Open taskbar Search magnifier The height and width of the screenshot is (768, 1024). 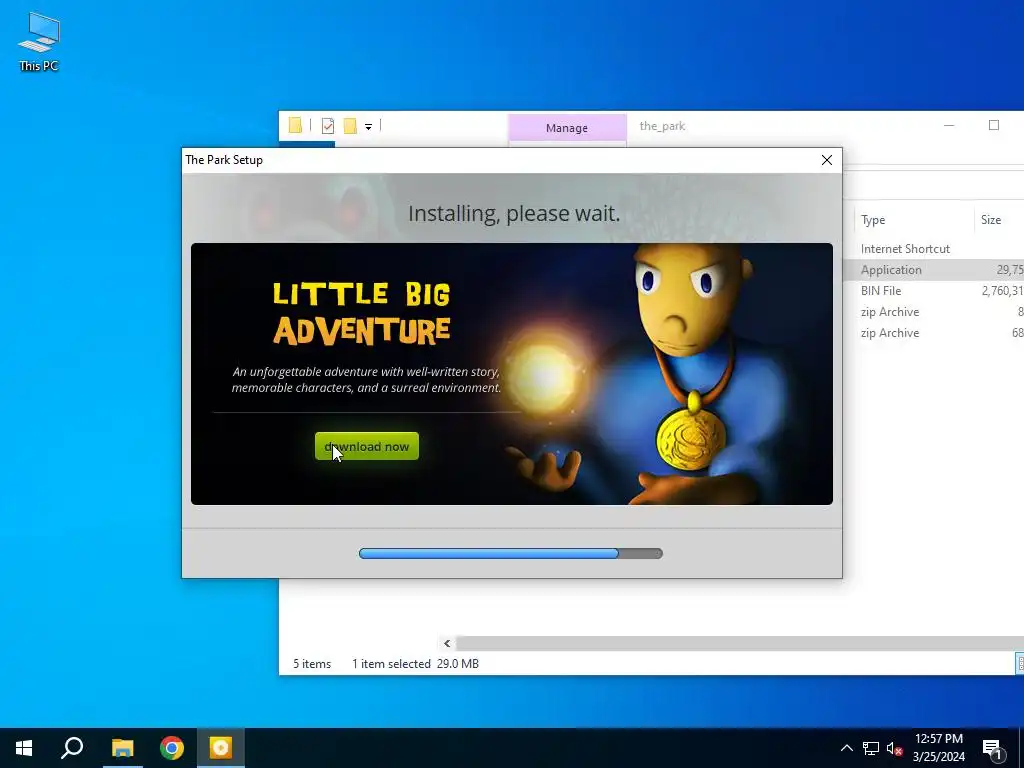pyautogui.click(x=72, y=748)
